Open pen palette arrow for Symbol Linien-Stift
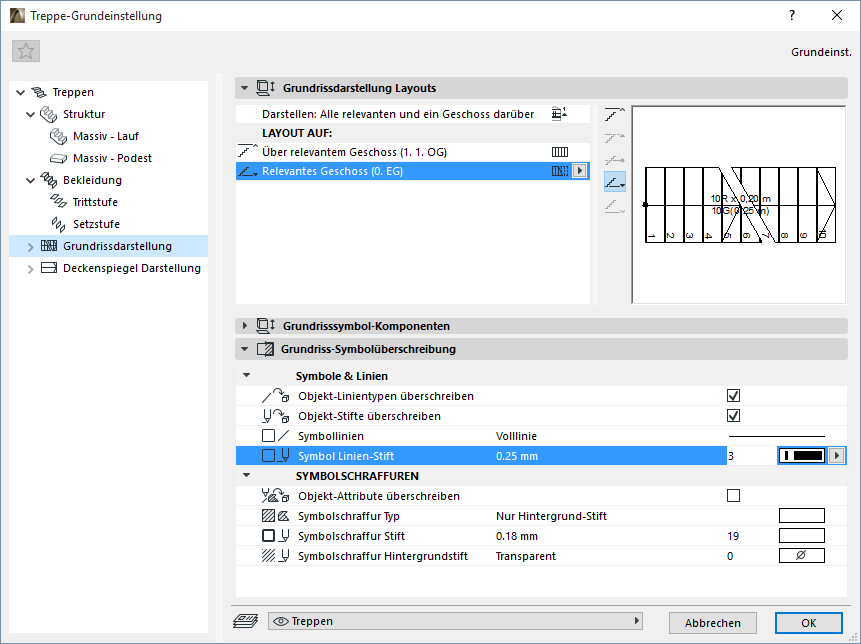 tap(836, 455)
